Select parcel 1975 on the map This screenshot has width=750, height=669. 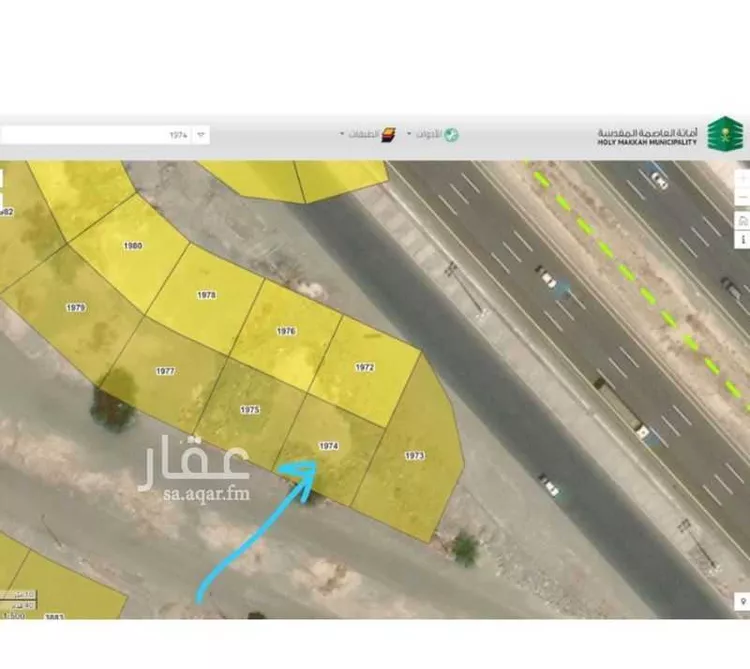click(x=249, y=411)
